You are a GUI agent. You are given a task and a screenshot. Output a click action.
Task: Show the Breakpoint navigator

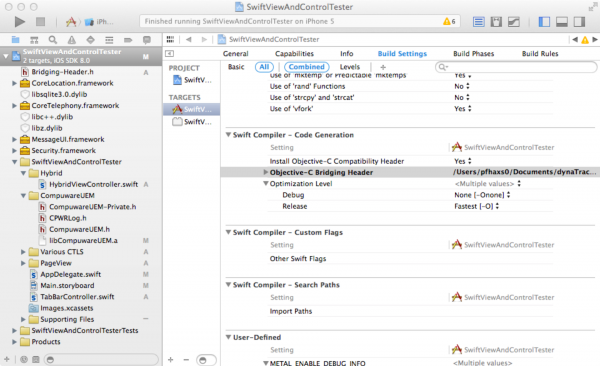tap(128, 39)
